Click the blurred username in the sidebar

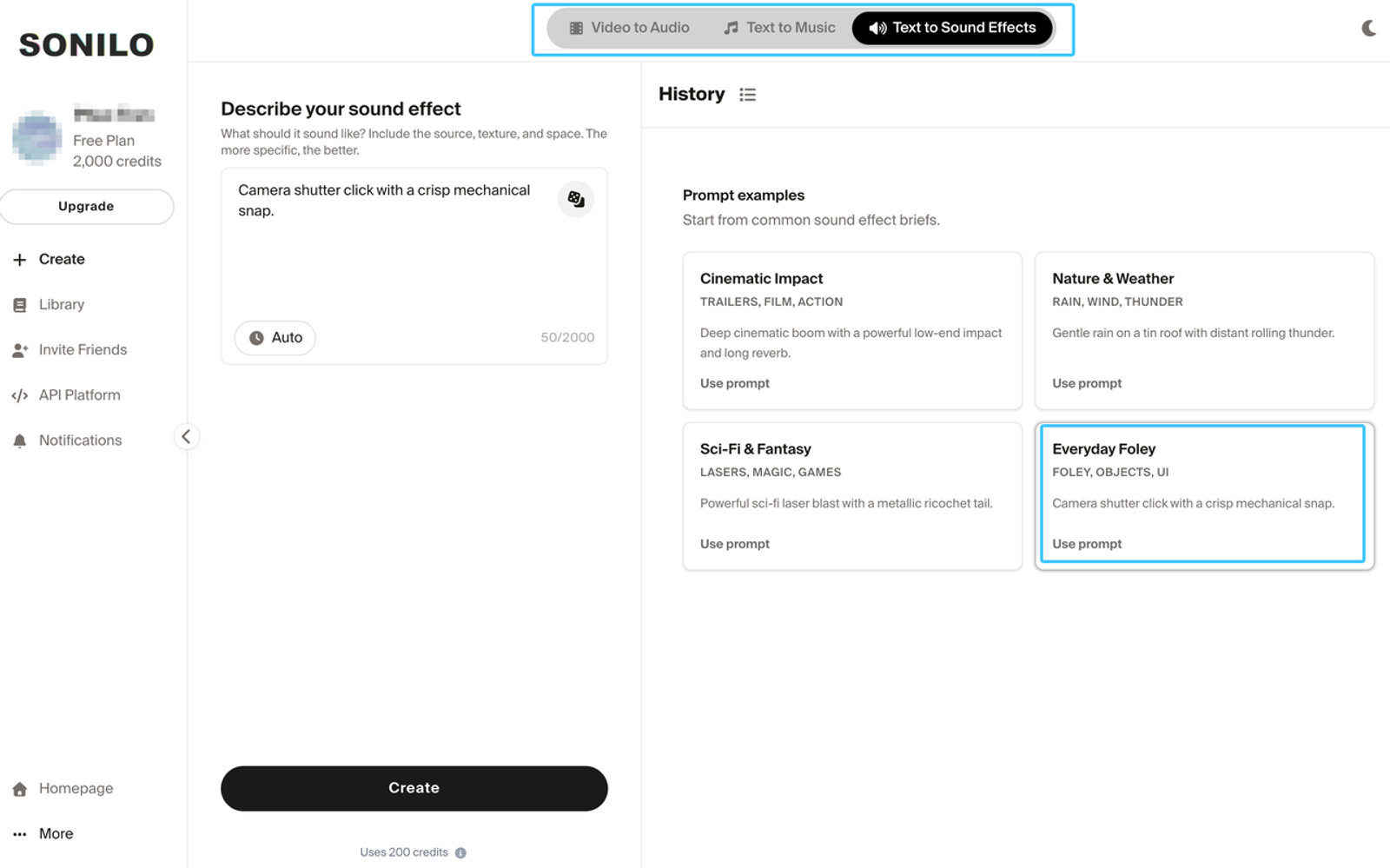(x=114, y=114)
